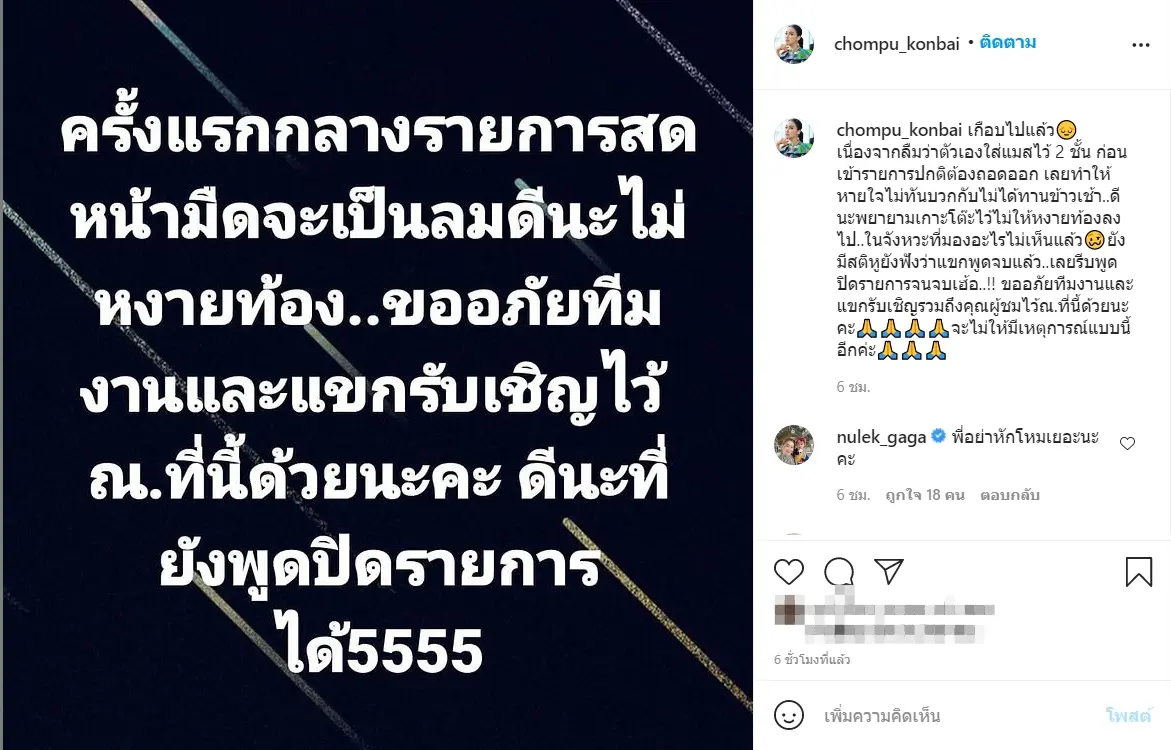Open the emoji picker smiley icon
1171x750 pixels.
789,715
